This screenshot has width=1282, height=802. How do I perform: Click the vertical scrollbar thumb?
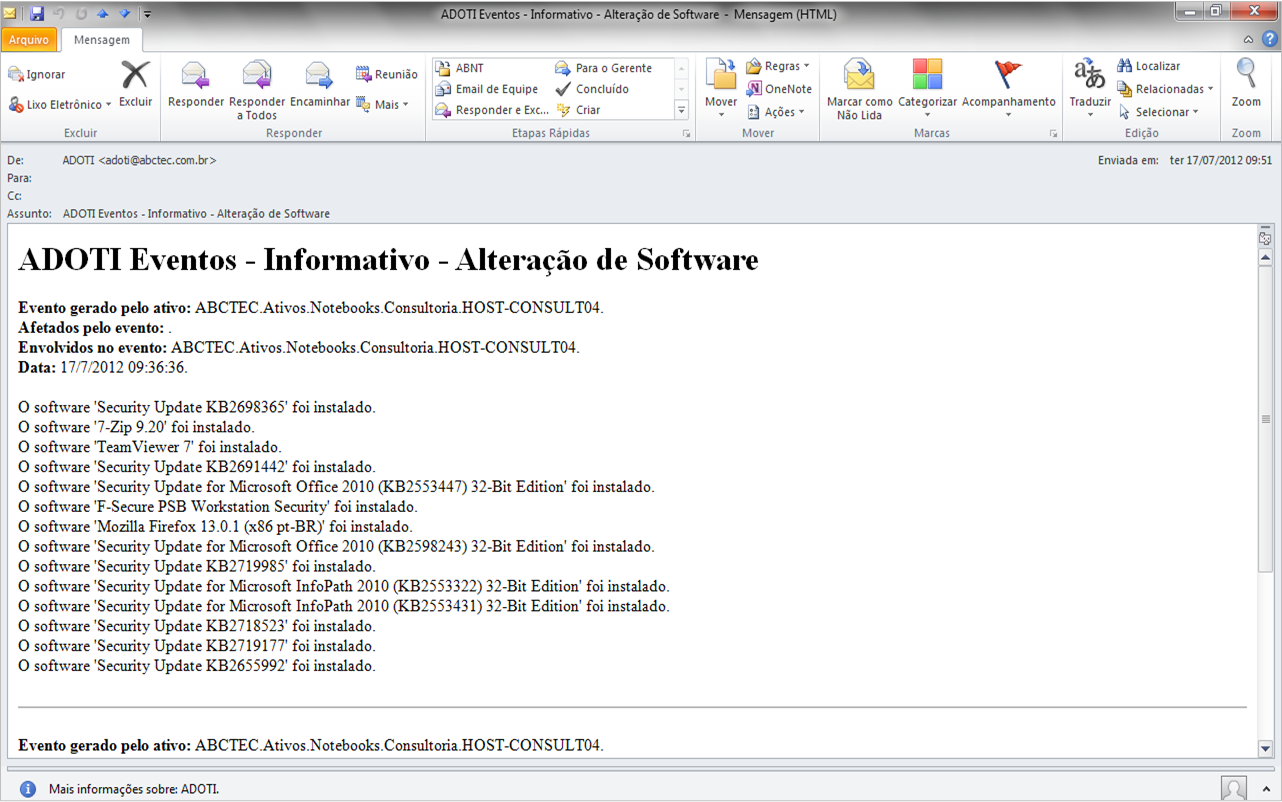point(1265,419)
